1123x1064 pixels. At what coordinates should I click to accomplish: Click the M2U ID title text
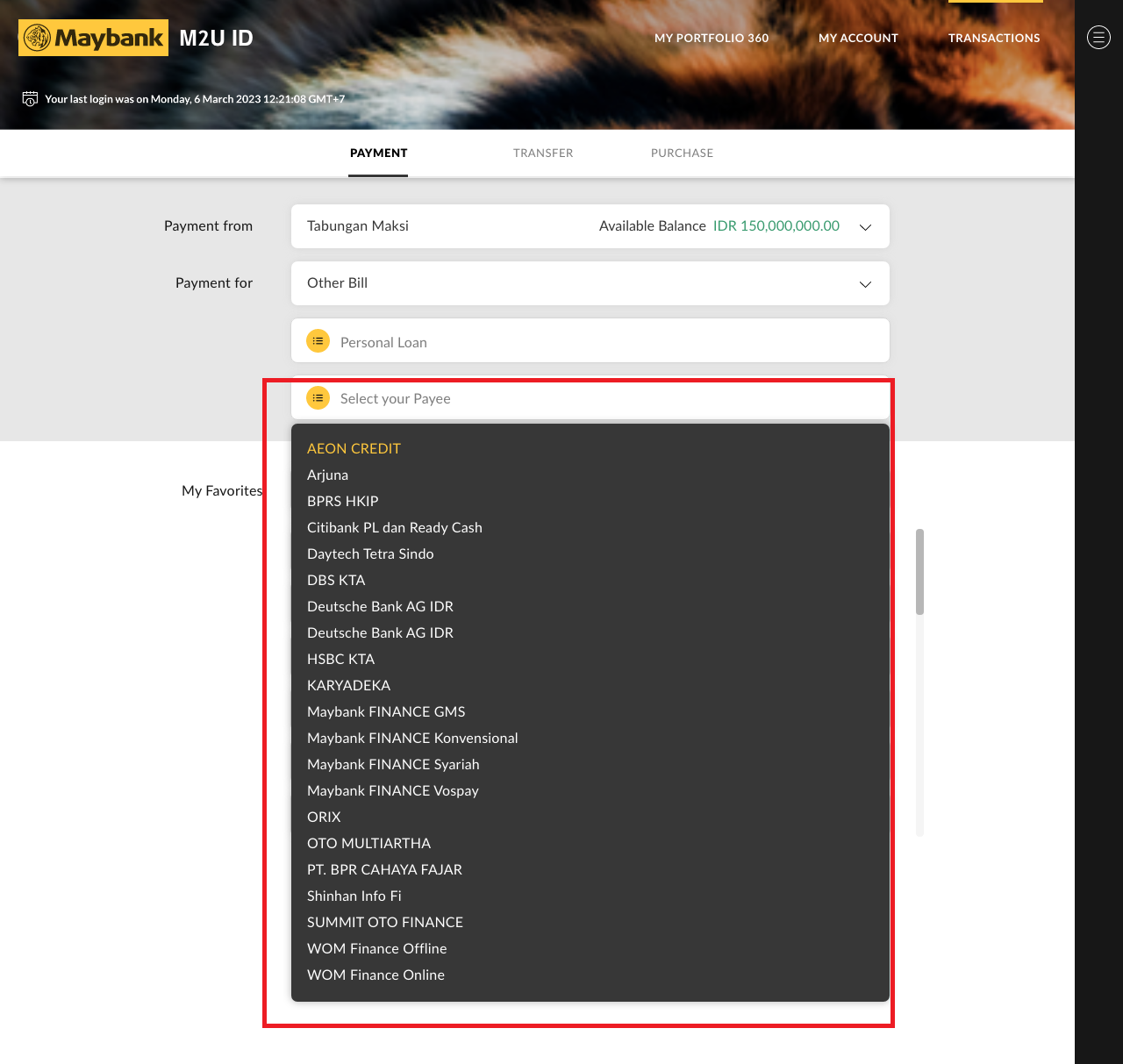[x=216, y=38]
